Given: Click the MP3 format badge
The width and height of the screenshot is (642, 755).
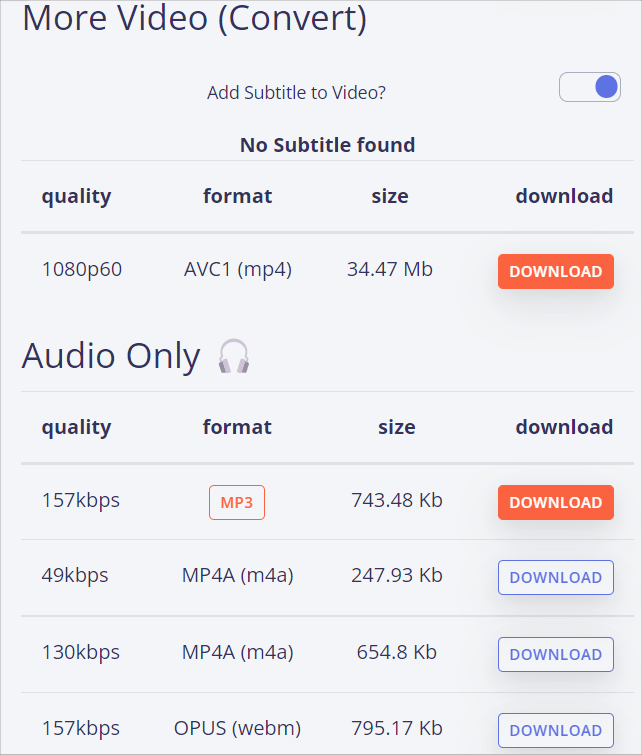Looking at the screenshot, I should [237, 502].
